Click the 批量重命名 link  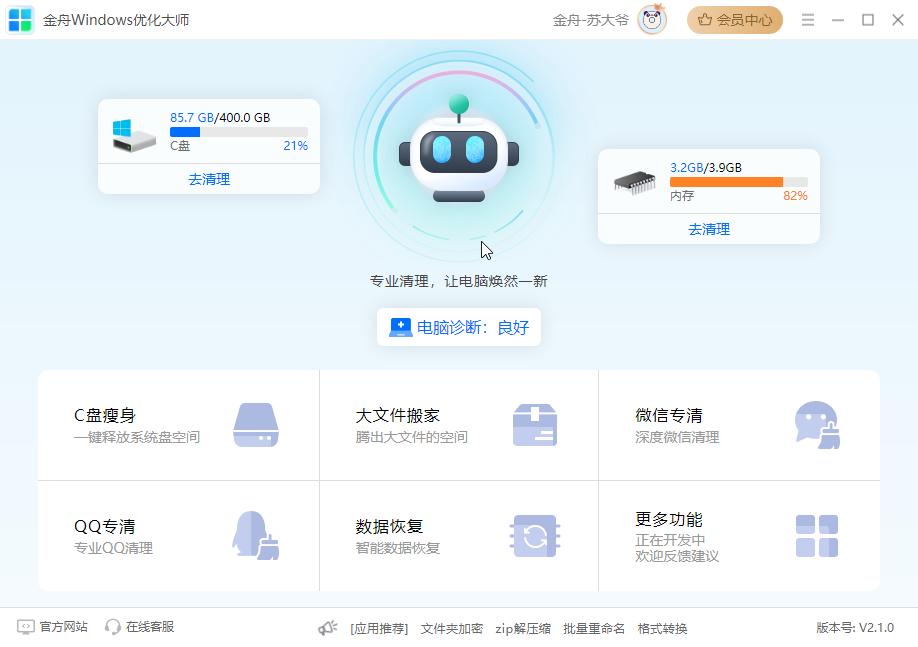pos(594,629)
